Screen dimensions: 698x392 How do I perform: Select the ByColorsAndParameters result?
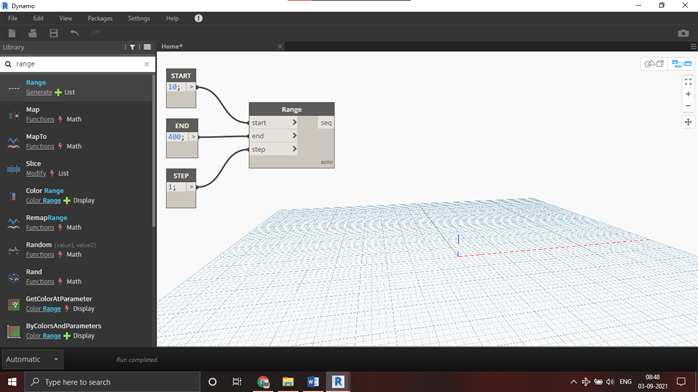coord(77,331)
